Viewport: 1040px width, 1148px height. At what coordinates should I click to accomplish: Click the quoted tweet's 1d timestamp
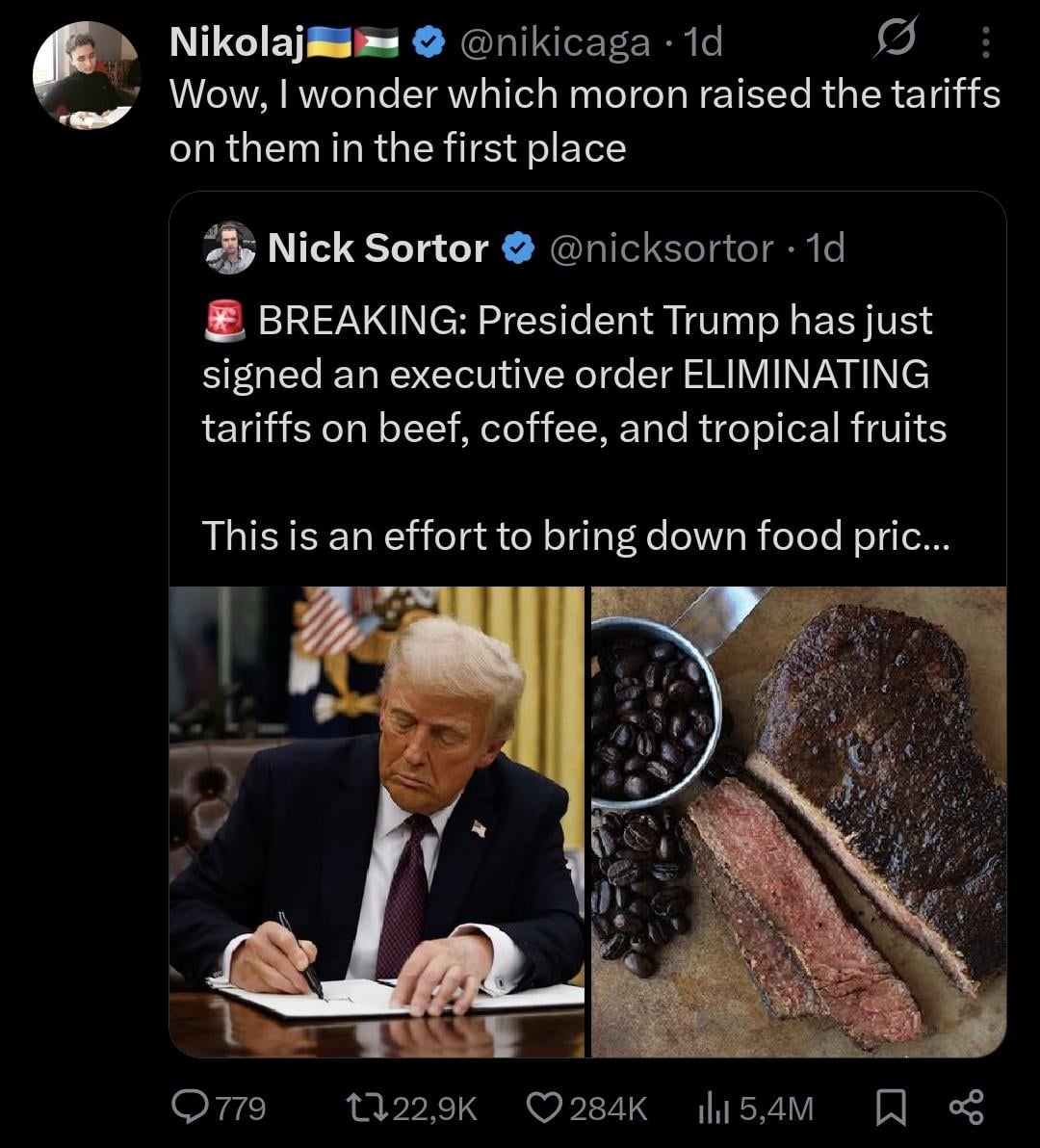coord(824,249)
